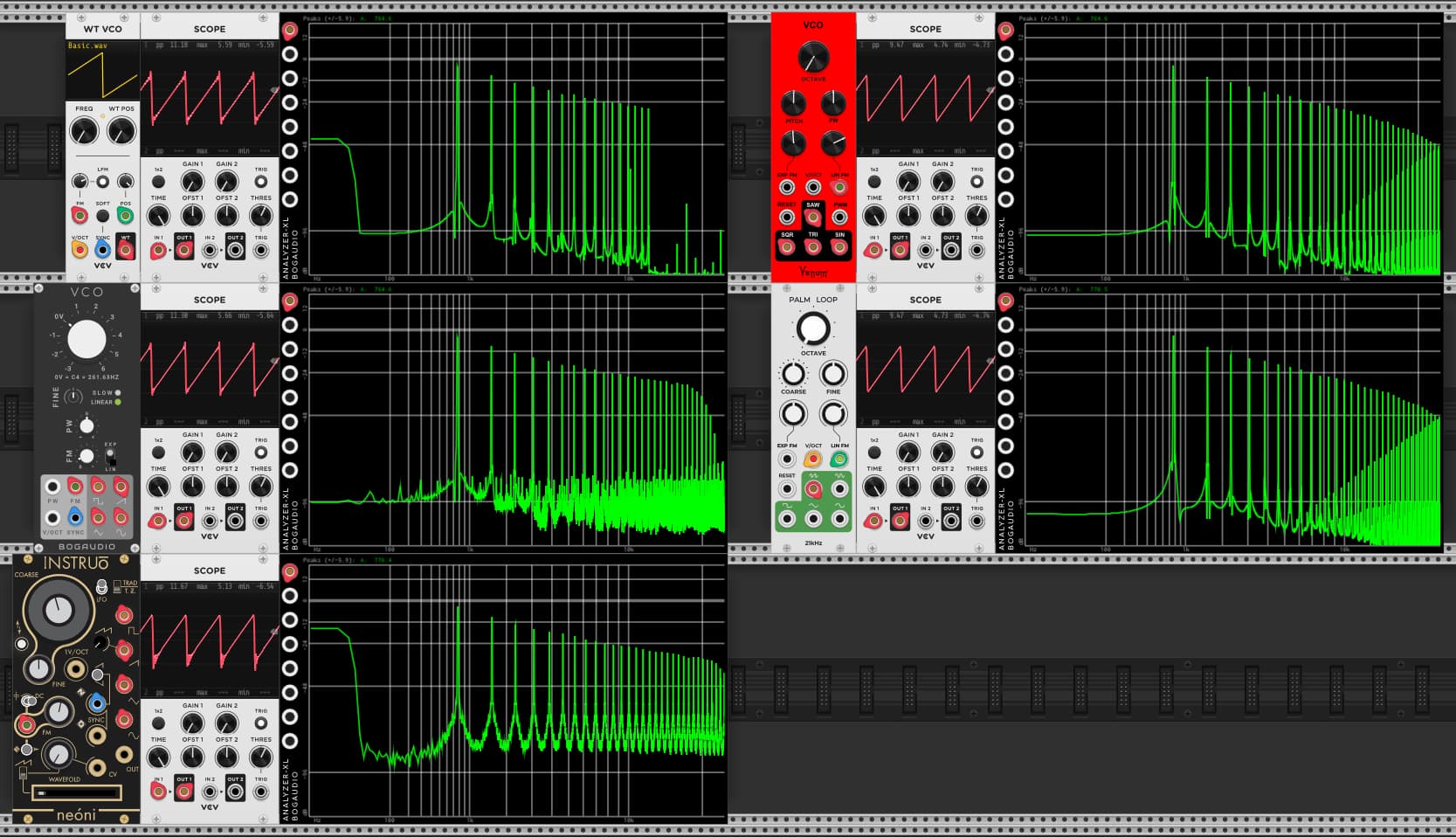Viewport: 1456px width, 837px height.
Task: Click the green POS input on WT VCO
Action: 126,216
